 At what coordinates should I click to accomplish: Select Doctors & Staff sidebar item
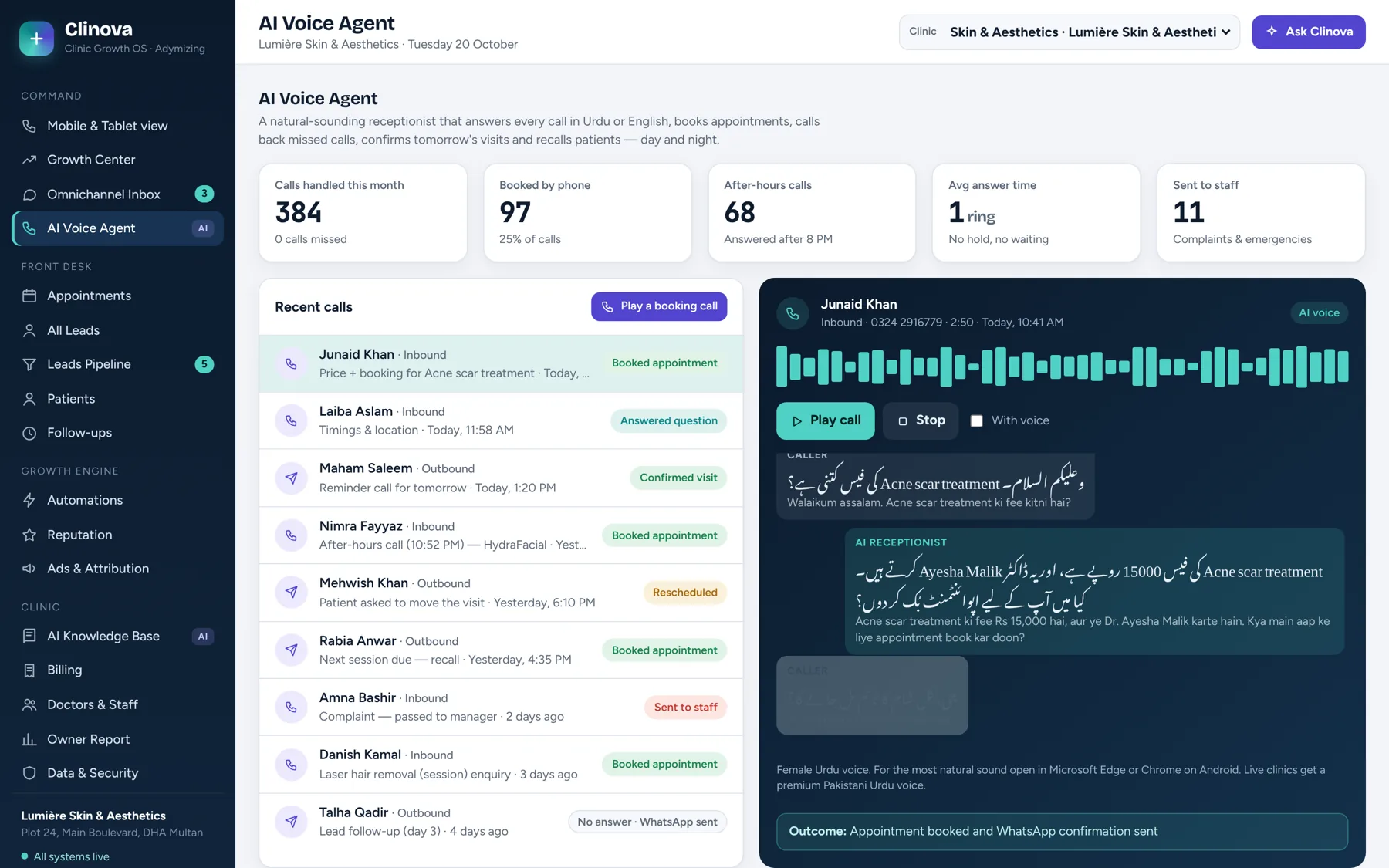point(117,704)
